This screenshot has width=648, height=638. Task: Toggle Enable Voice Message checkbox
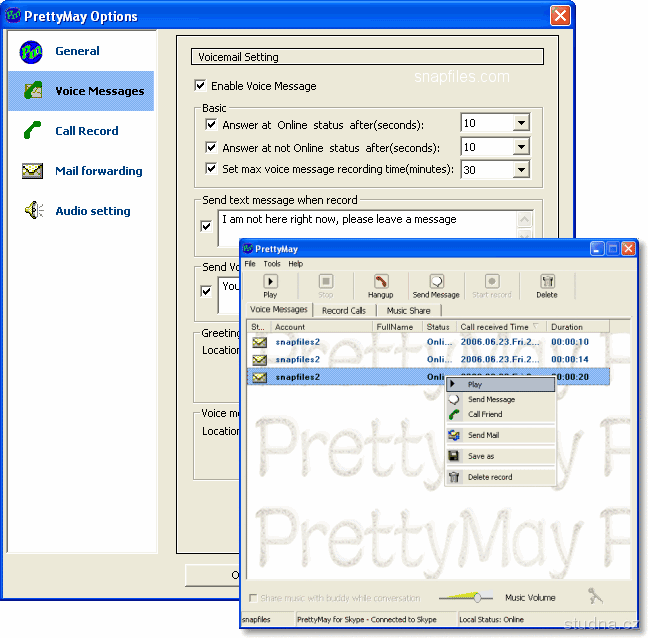(200, 86)
